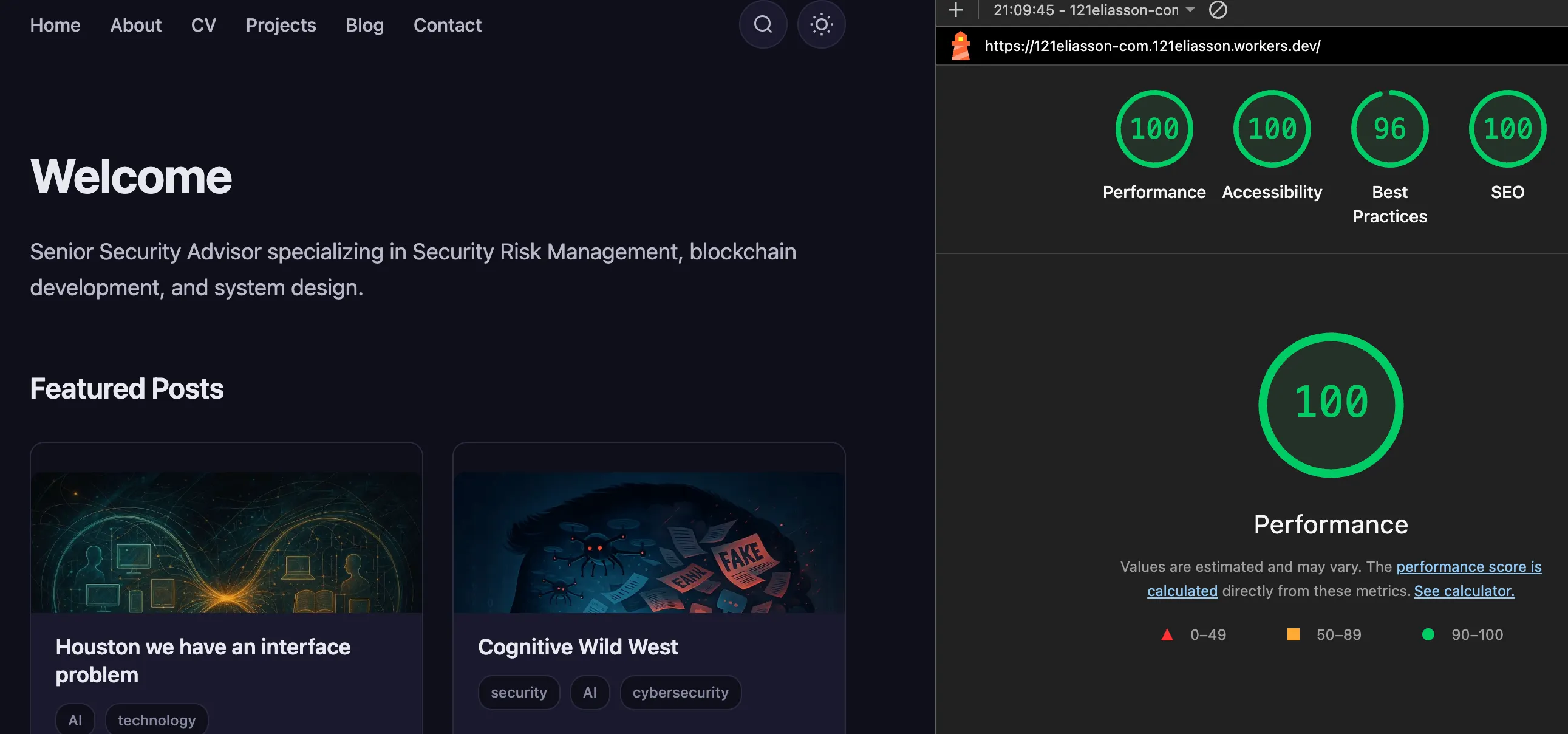Click the red triangle 0–49 legend icon
Viewport: 1568px width, 734px height.
tap(1166, 634)
